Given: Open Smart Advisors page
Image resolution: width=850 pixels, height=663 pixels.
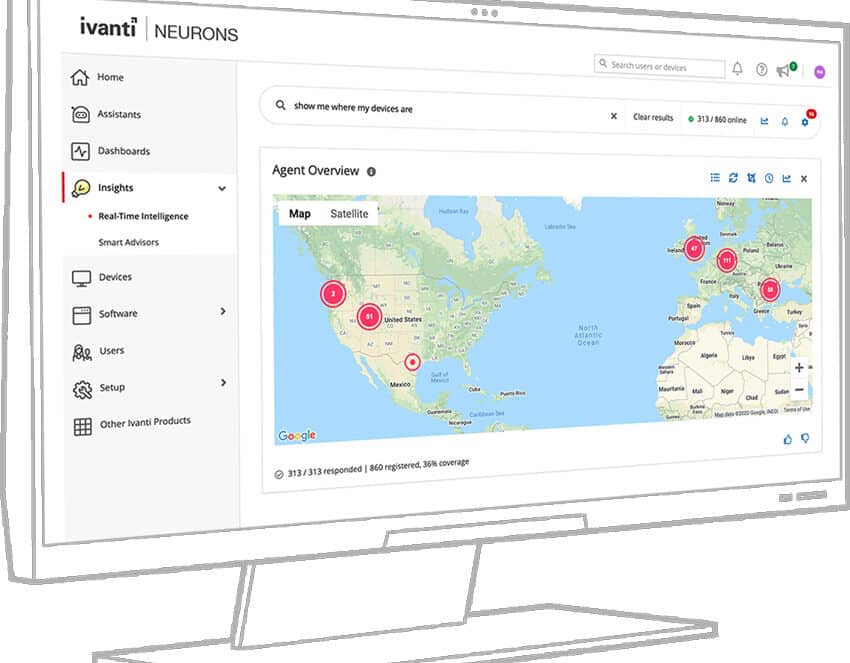Looking at the screenshot, I should (128, 242).
